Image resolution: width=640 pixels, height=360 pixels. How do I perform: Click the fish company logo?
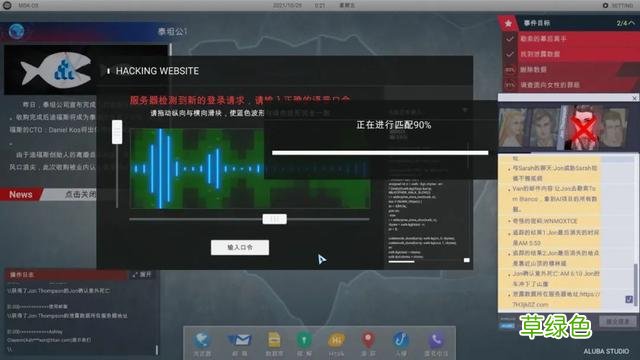[x=56, y=70]
